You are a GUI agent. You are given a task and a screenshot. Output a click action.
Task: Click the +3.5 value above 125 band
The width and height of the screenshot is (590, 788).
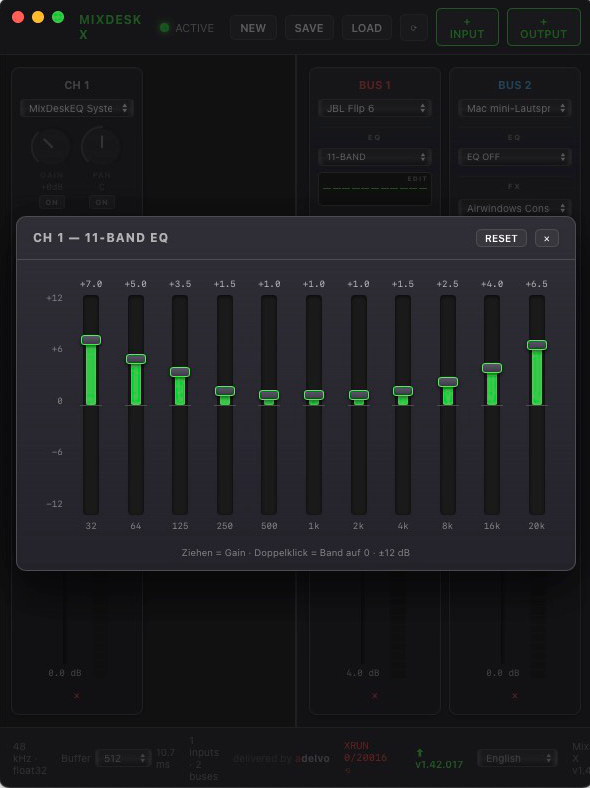tap(180, 284)
